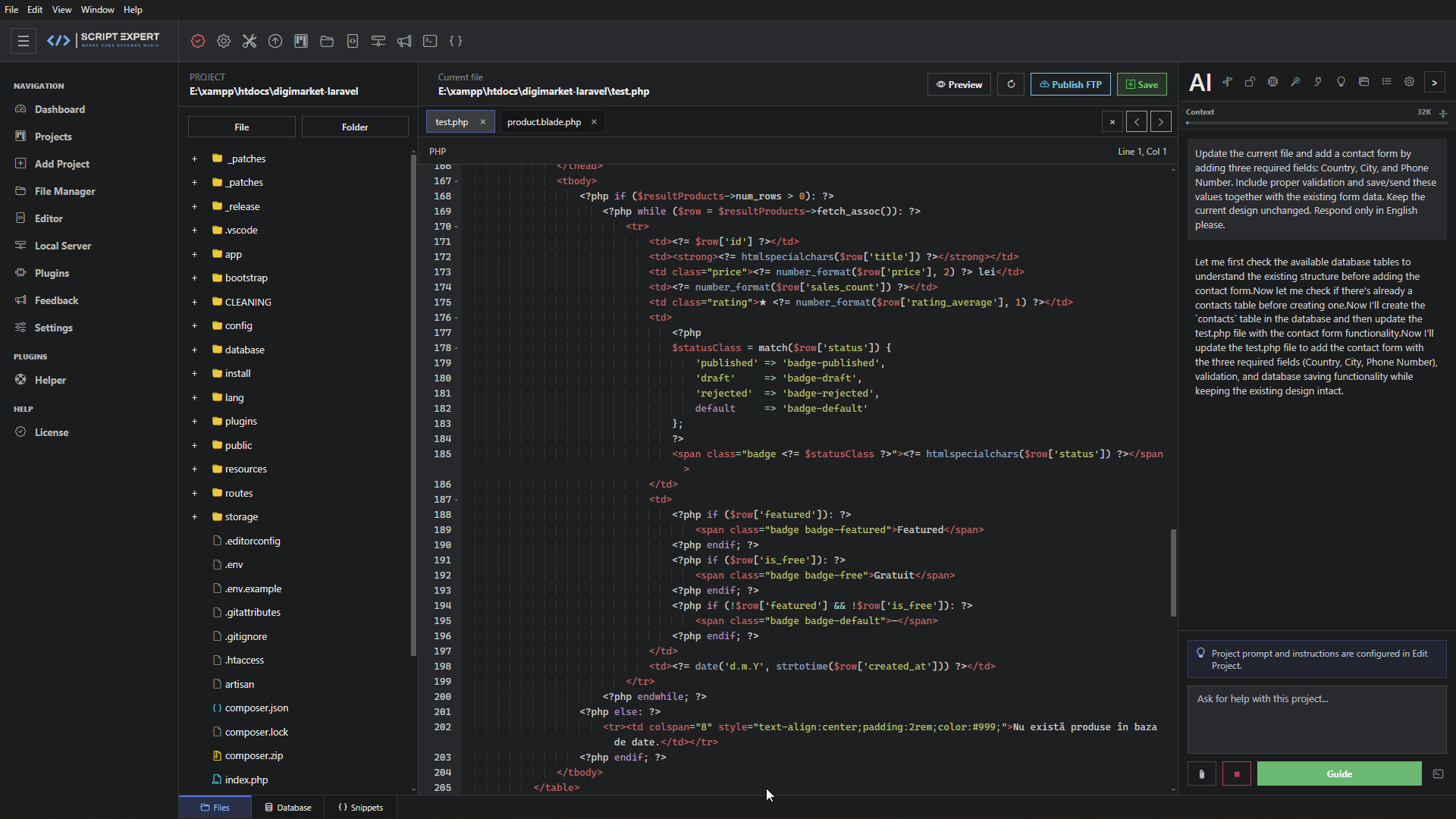Collapse code fold marker at line 170
1456x819 pixels.
[x=456, y=227]
